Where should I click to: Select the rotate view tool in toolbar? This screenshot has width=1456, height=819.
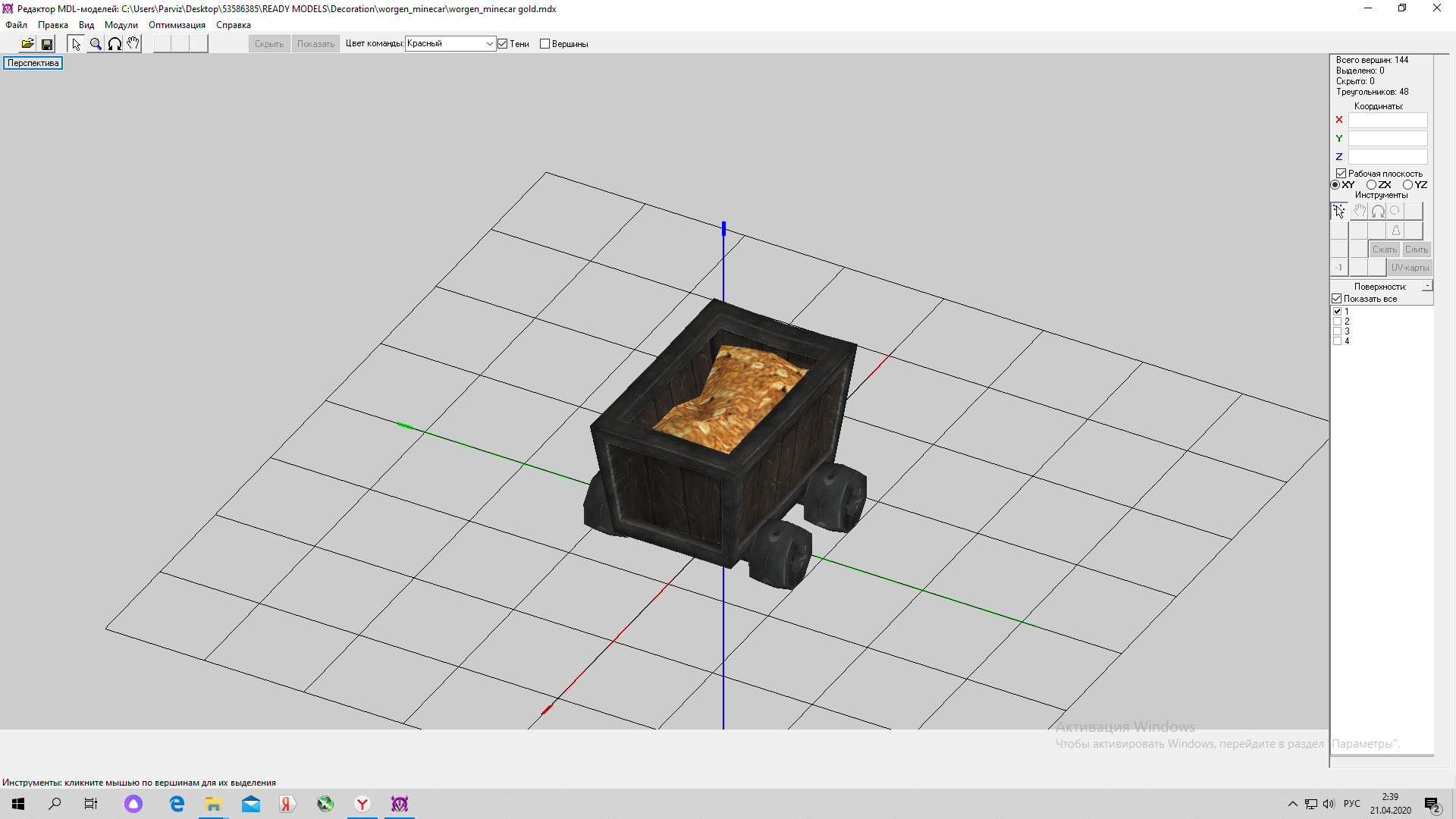tap(115, 44)
